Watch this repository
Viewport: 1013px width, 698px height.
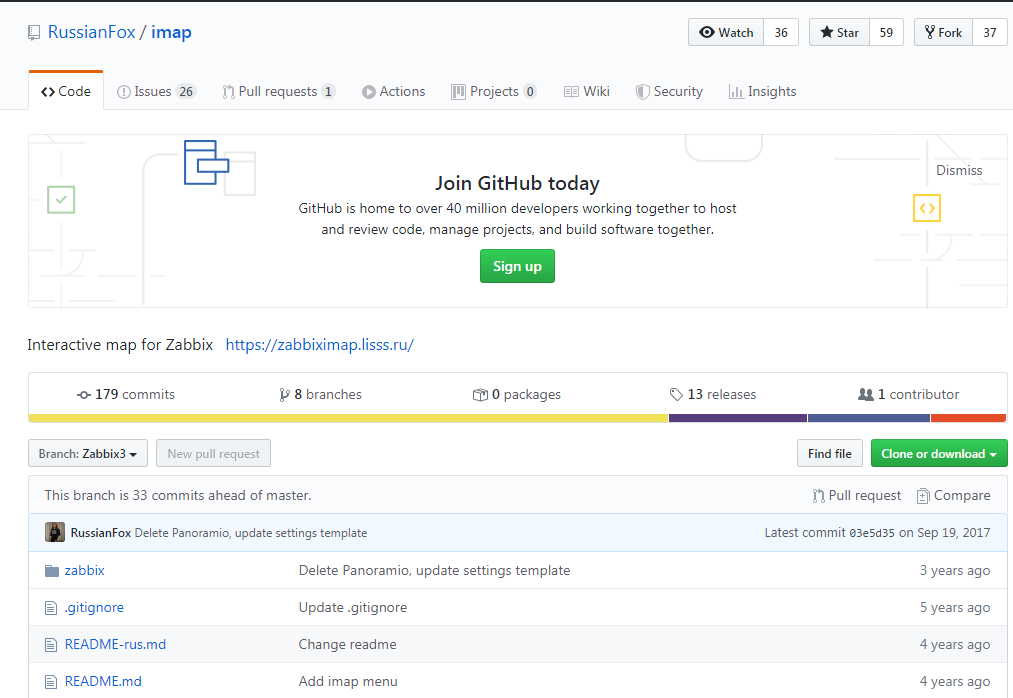[726, 32]
